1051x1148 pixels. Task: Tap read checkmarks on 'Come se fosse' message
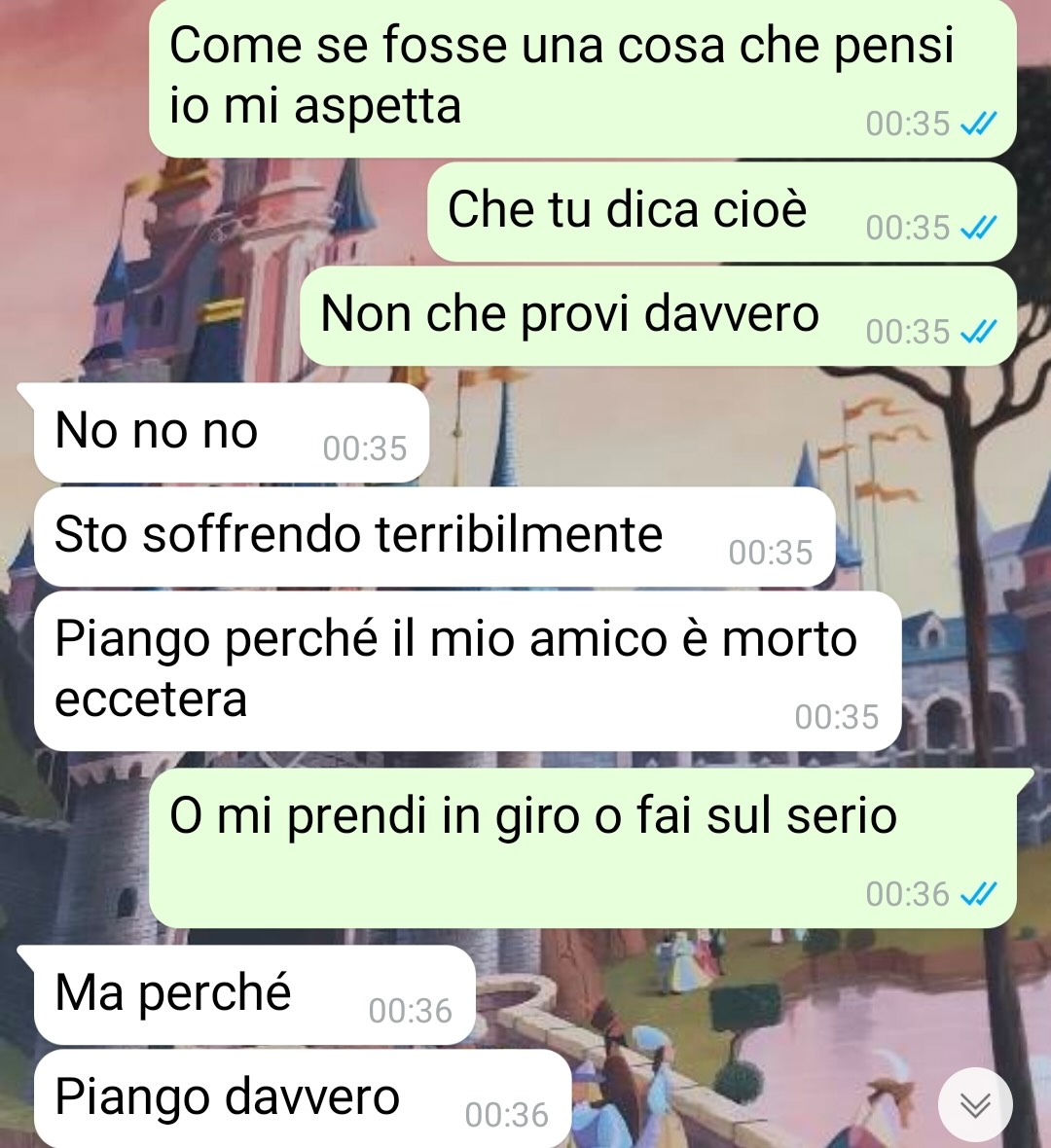pyautogui.click(x=978, y=124)
